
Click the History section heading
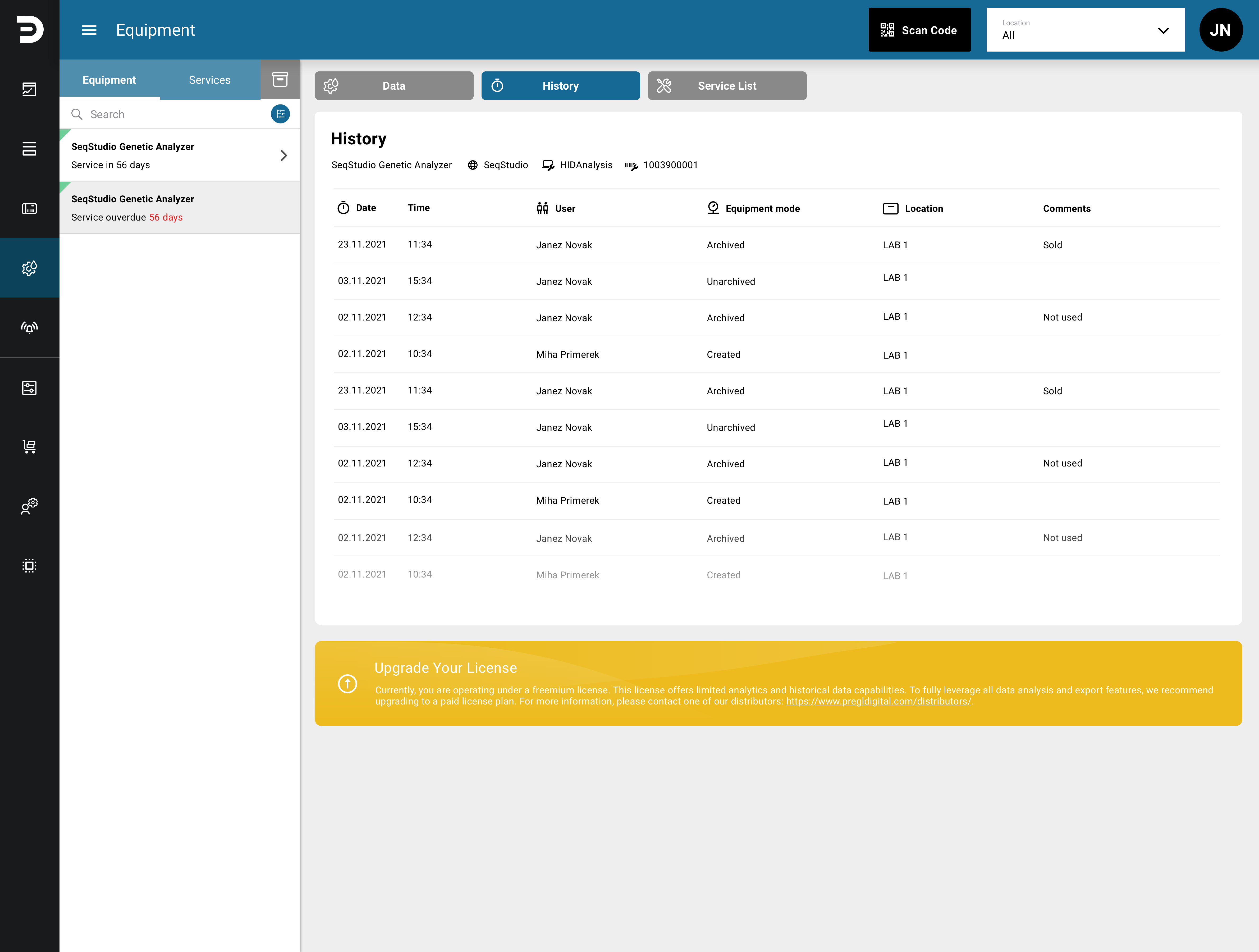click(x=359, y=139)
